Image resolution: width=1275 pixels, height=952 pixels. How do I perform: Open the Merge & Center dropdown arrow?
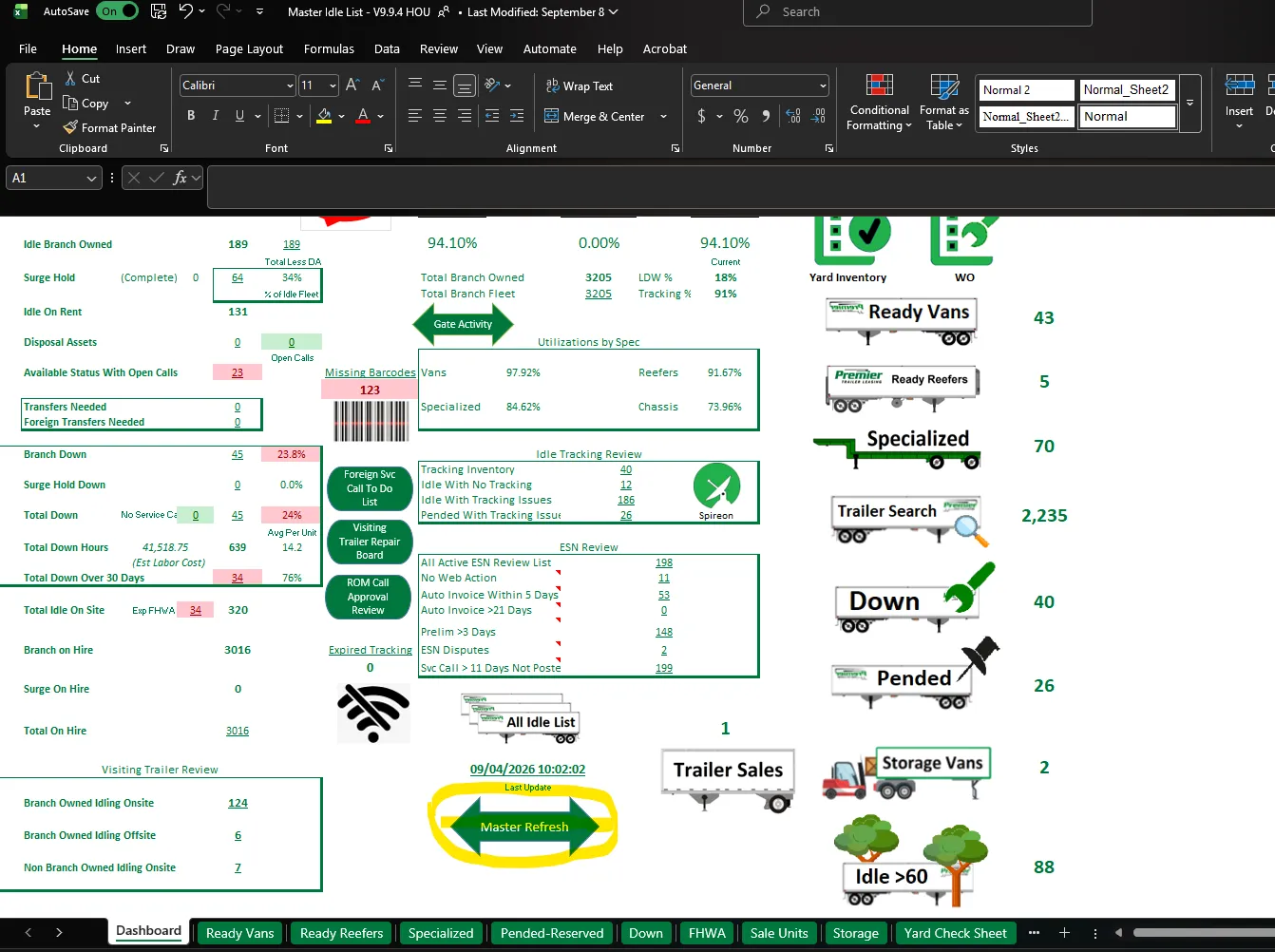coord(663,116)
